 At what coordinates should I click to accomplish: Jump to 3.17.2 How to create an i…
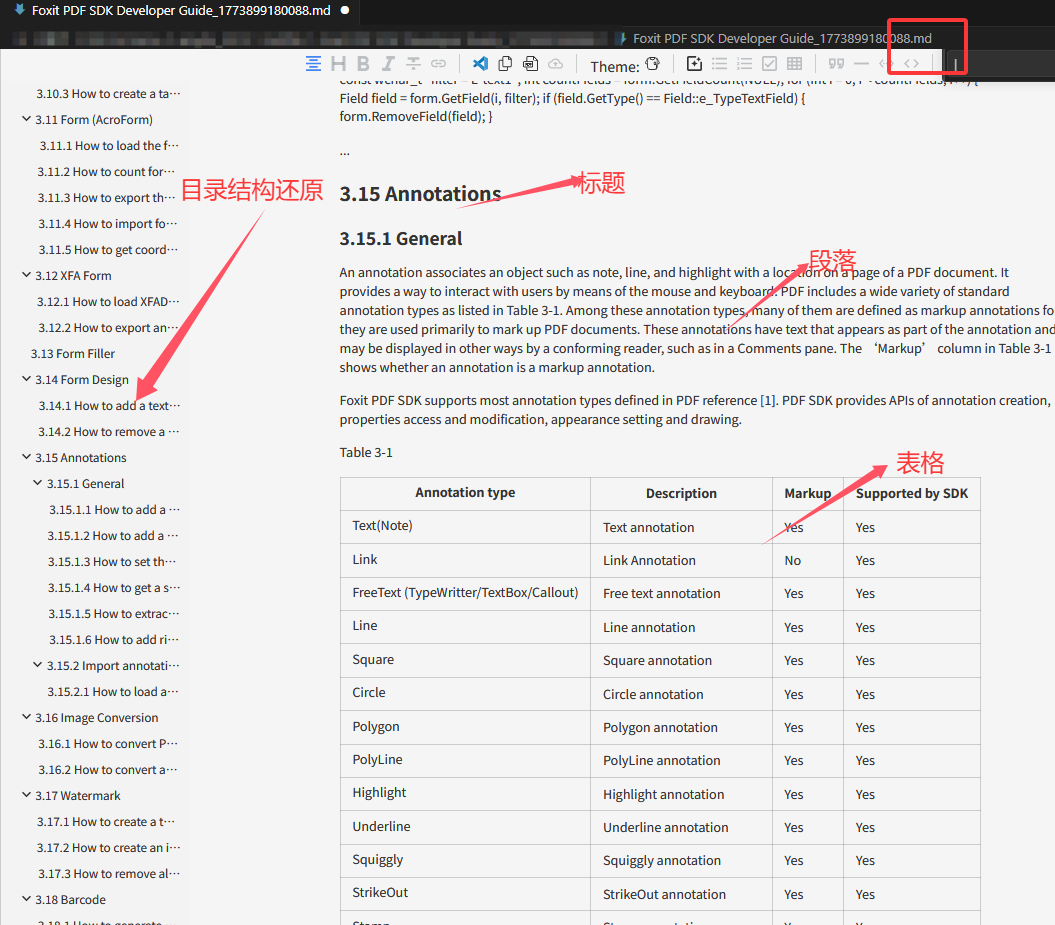tap(108, 848)
